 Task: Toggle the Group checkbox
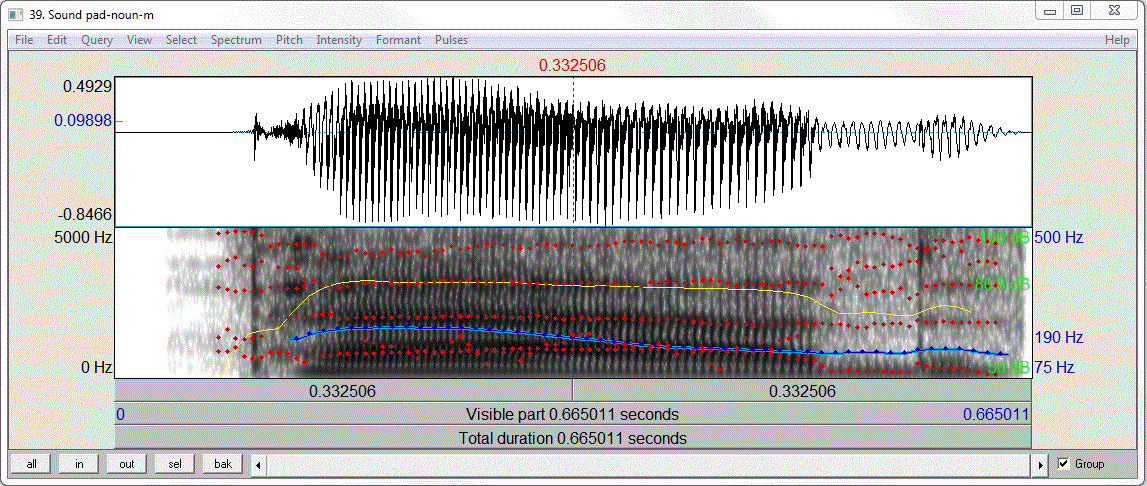tap(1064, 464)
